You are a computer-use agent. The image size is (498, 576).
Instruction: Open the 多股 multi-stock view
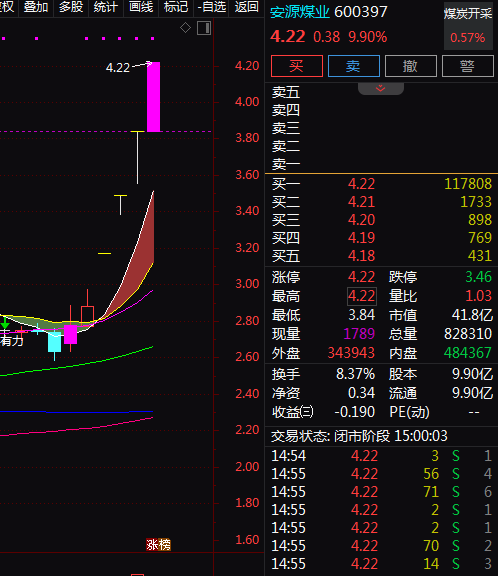(71, 7)
